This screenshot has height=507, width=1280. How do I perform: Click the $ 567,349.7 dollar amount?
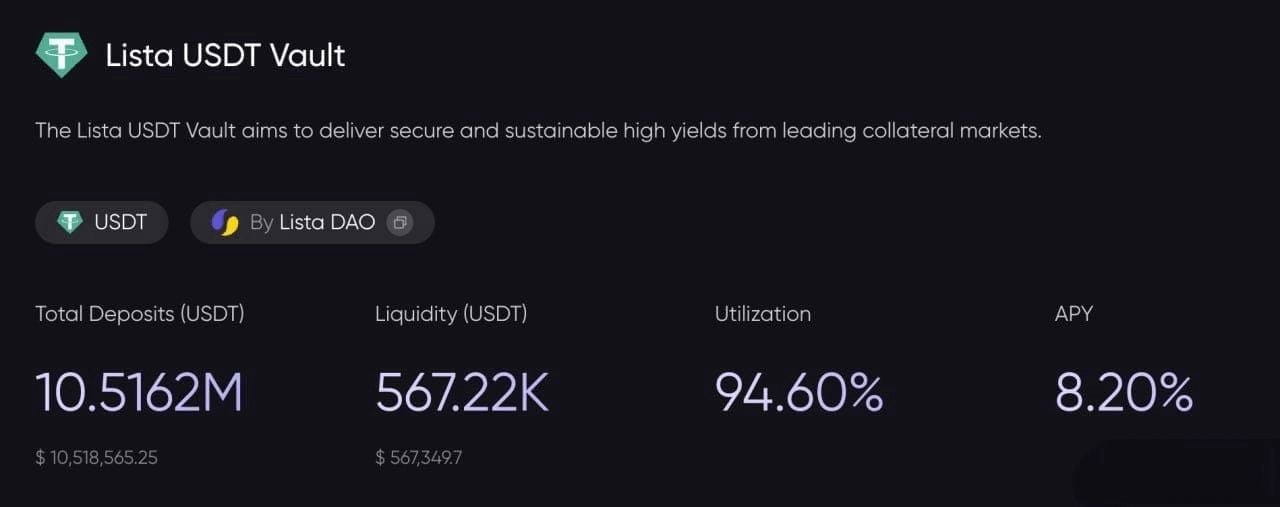pos(419,457)
